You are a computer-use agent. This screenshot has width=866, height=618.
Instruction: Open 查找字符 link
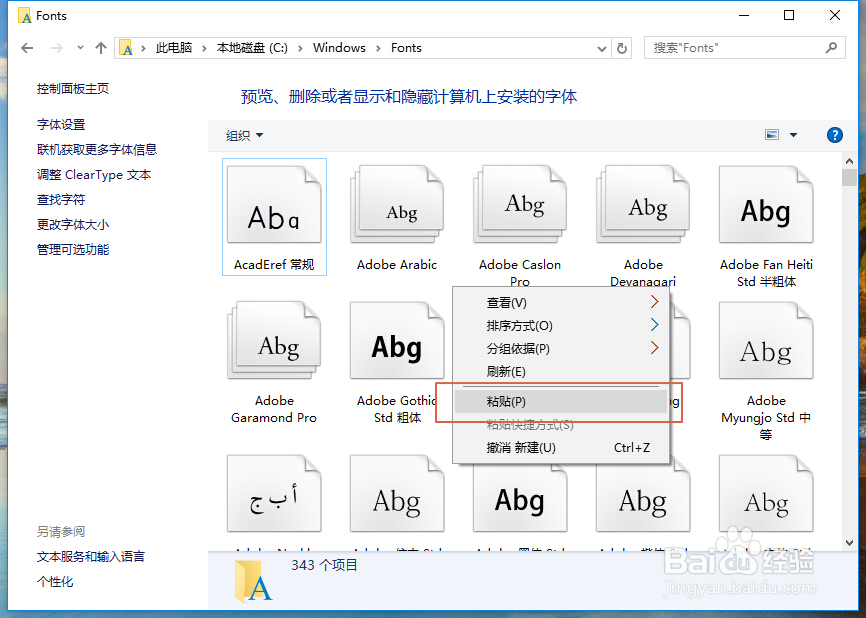(61, 199)
